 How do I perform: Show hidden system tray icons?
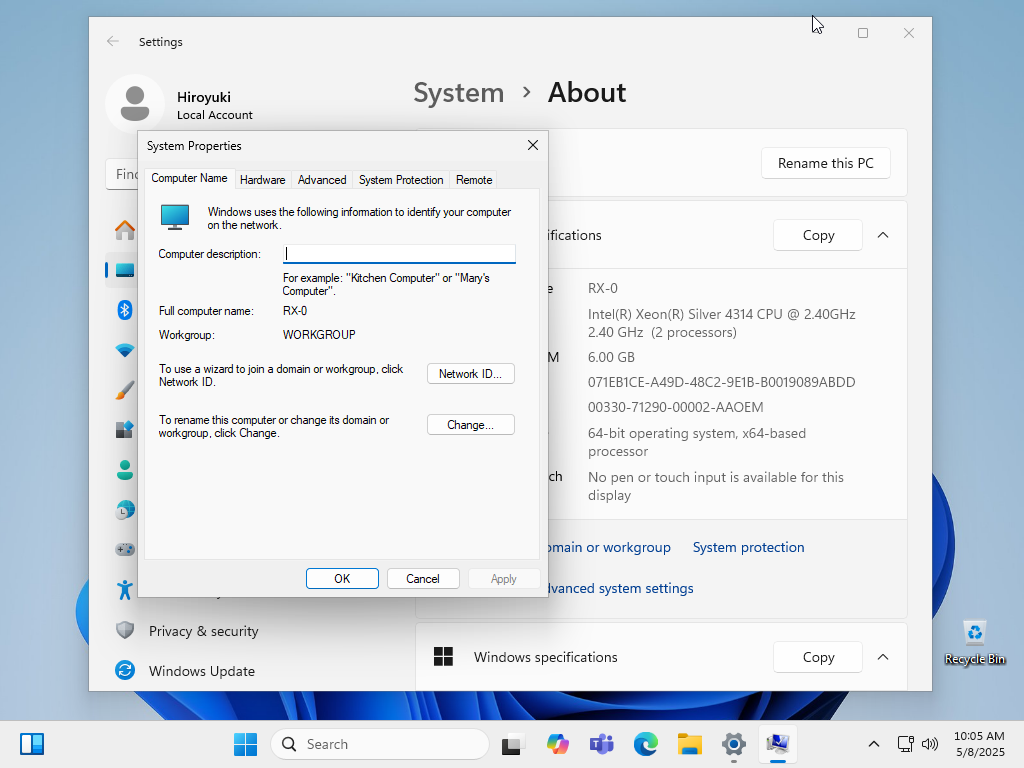pos(874,744)
